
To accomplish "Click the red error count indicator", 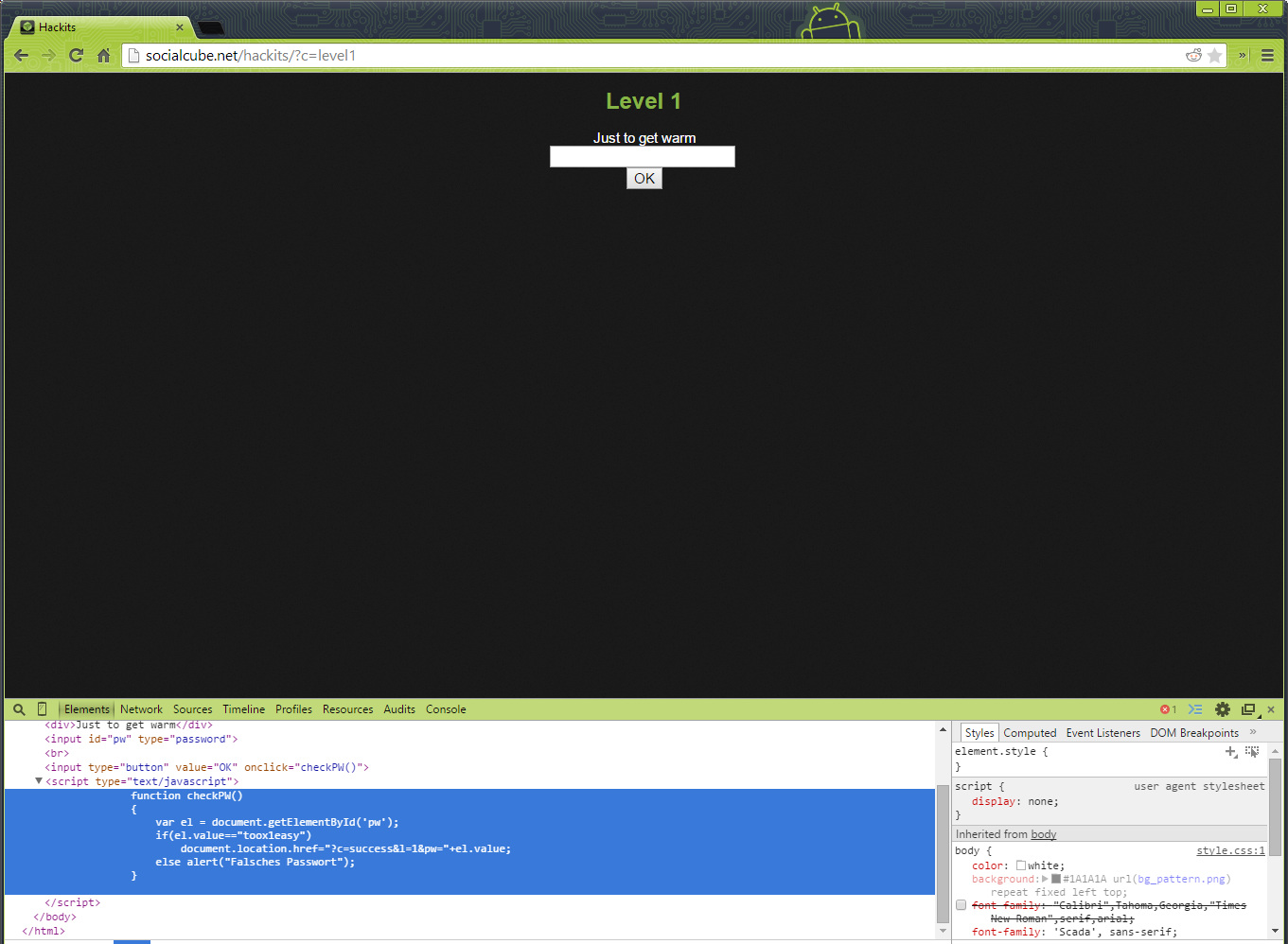I will pos(1168,709).
